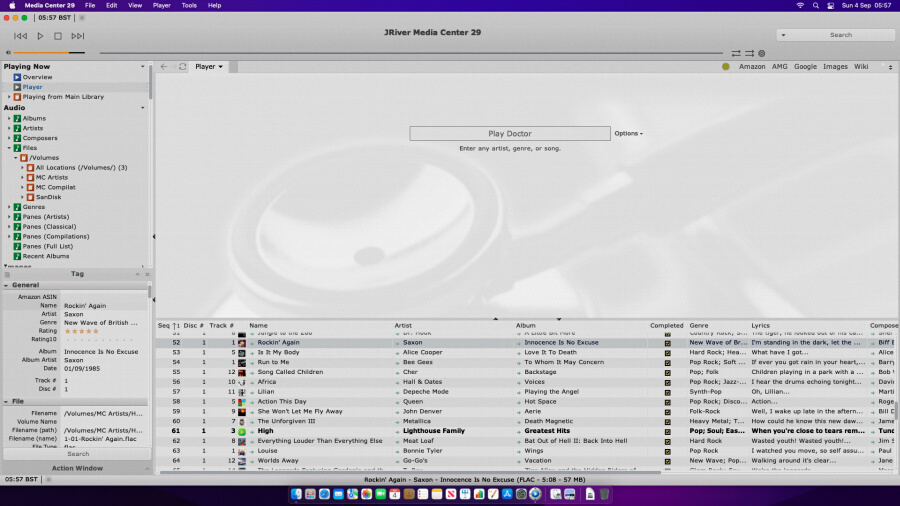Image resolution: width=900 pixels, height=506 pixels.
Task: Toggle Completed checkbox for Louise row
Action: 667,451
